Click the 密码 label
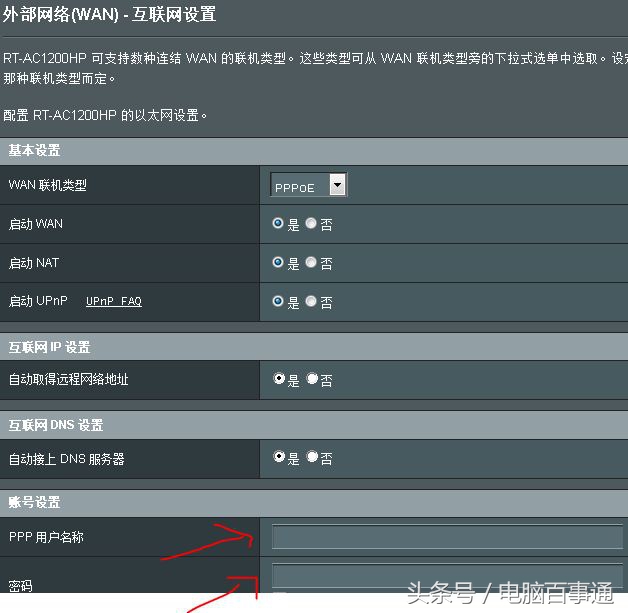The image size is (628, 613). (20, 586)
